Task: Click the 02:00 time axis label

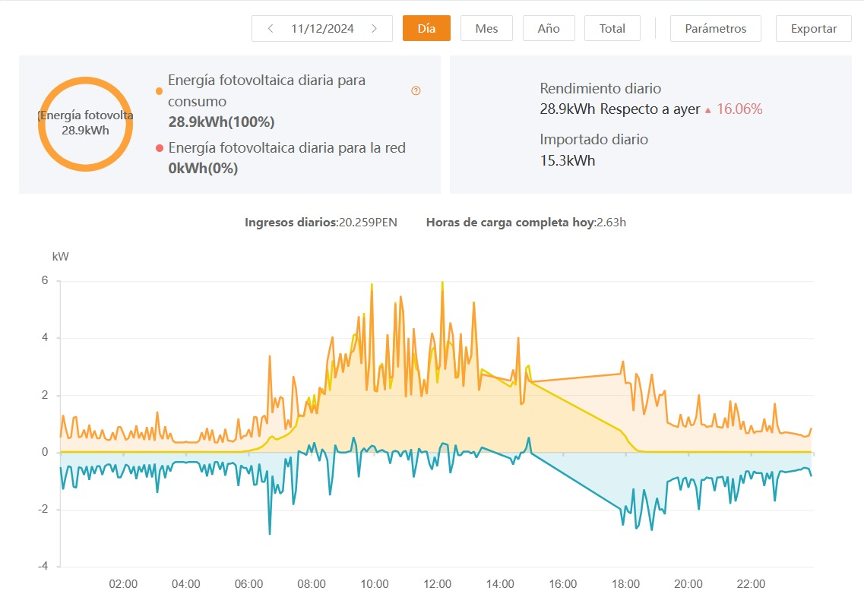Action: [123, 584]
